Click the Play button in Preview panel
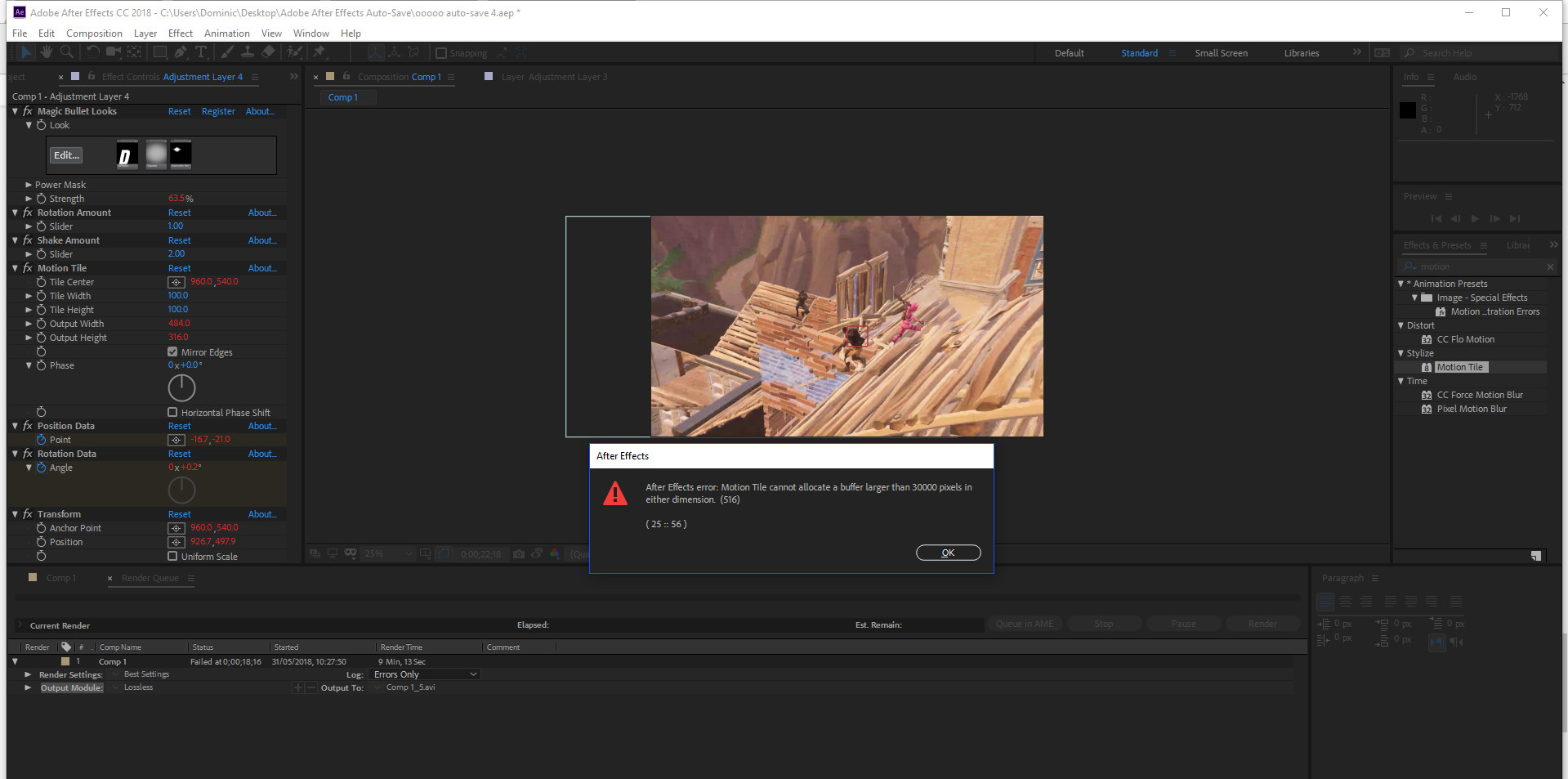The height and width of the screenshot is (779, 1568). 1475,218
